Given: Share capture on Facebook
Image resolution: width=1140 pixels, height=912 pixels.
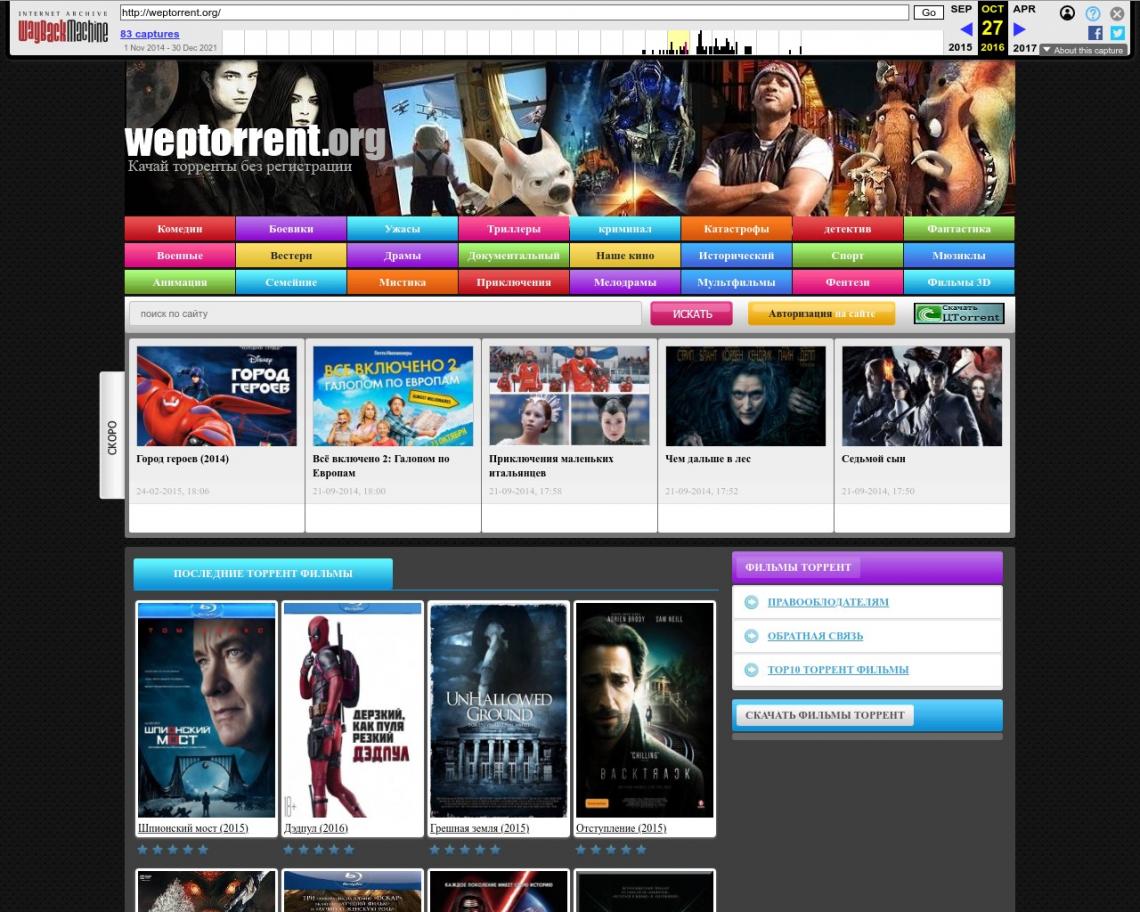Looking at the screenshot, I should pos(1095,33).
